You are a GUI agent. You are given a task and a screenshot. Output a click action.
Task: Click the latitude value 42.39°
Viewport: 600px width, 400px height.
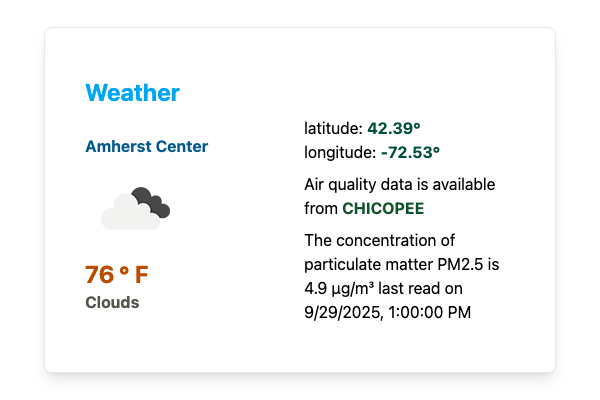pyautogui.click(x=394, y=128)
